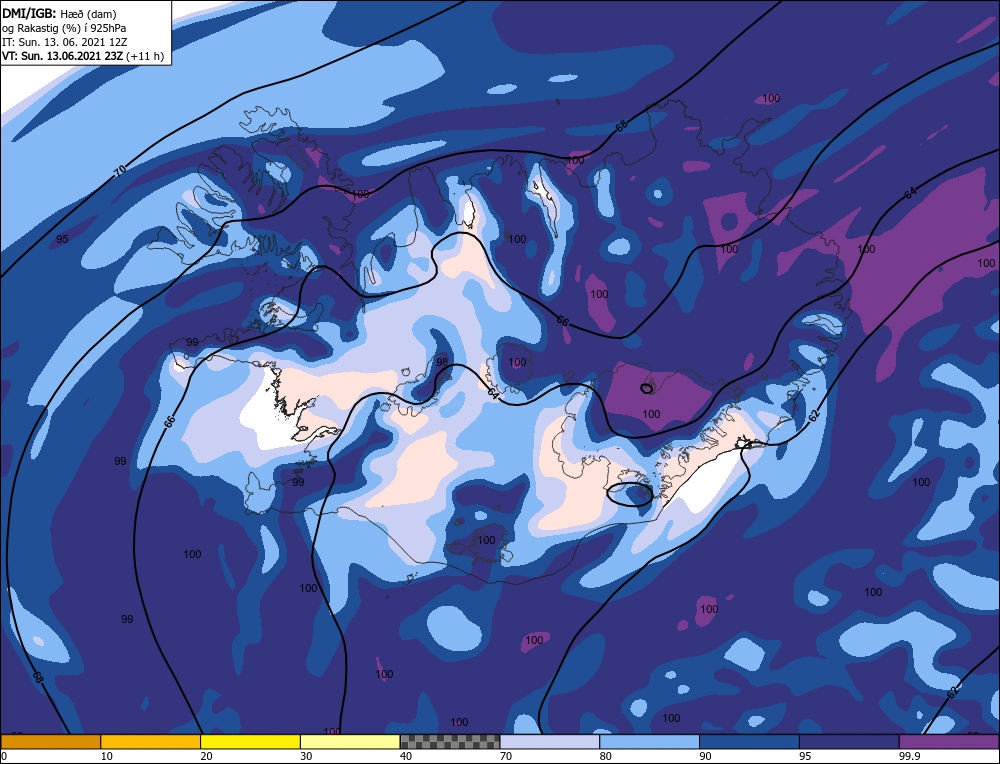Click the '70' height contour label on the map
The image size is (1000, 764).
click(120, 170)
